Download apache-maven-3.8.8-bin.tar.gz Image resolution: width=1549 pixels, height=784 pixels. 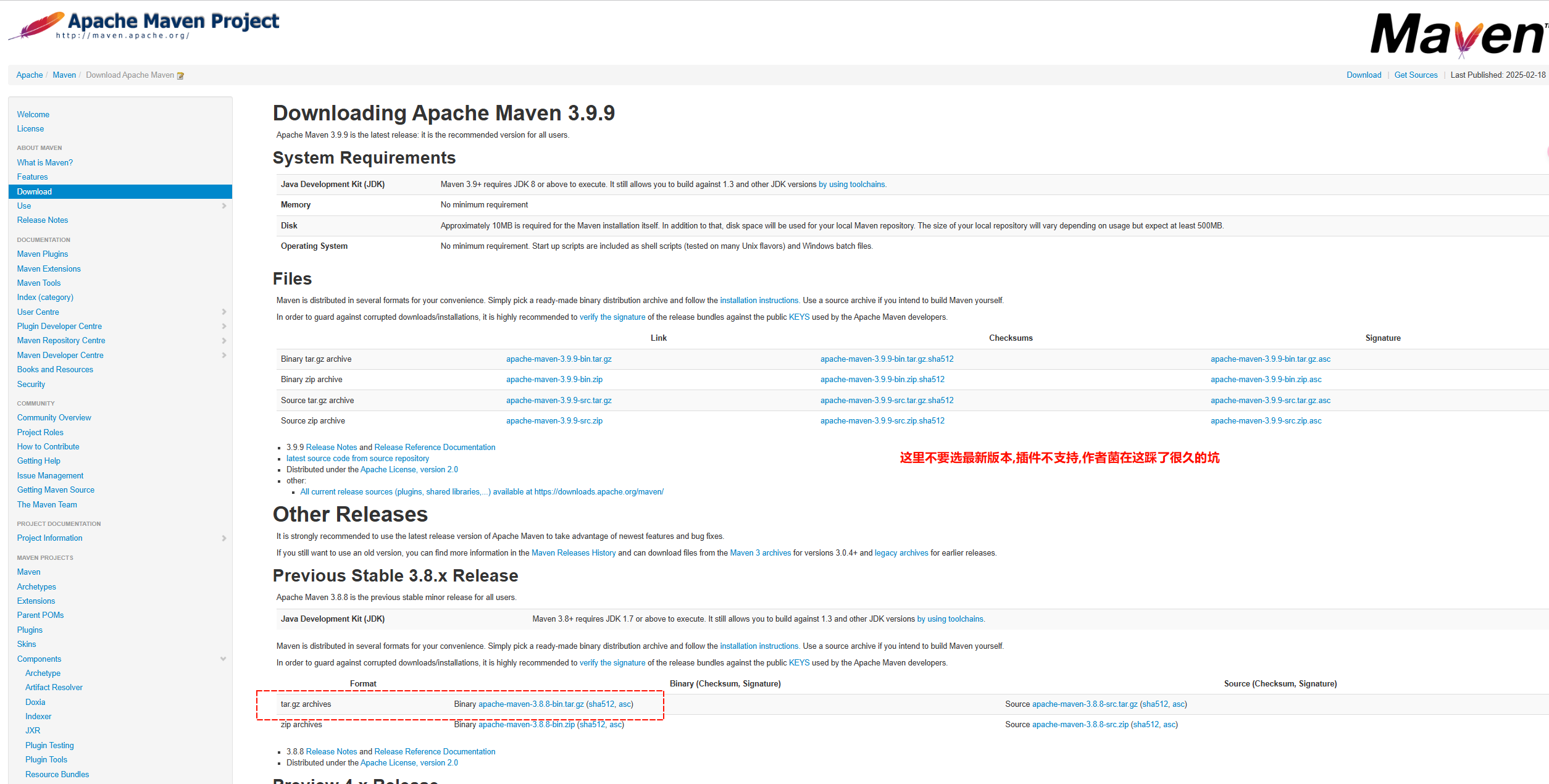click(x=531, y=704)
